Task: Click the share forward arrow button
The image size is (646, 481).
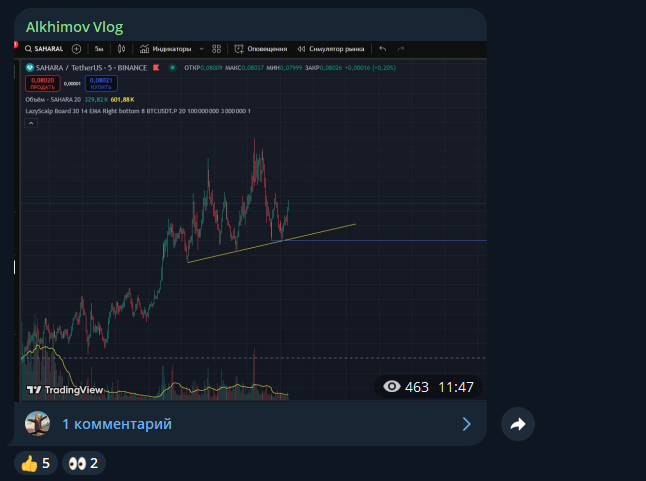Action: click(x=518, y=424)
